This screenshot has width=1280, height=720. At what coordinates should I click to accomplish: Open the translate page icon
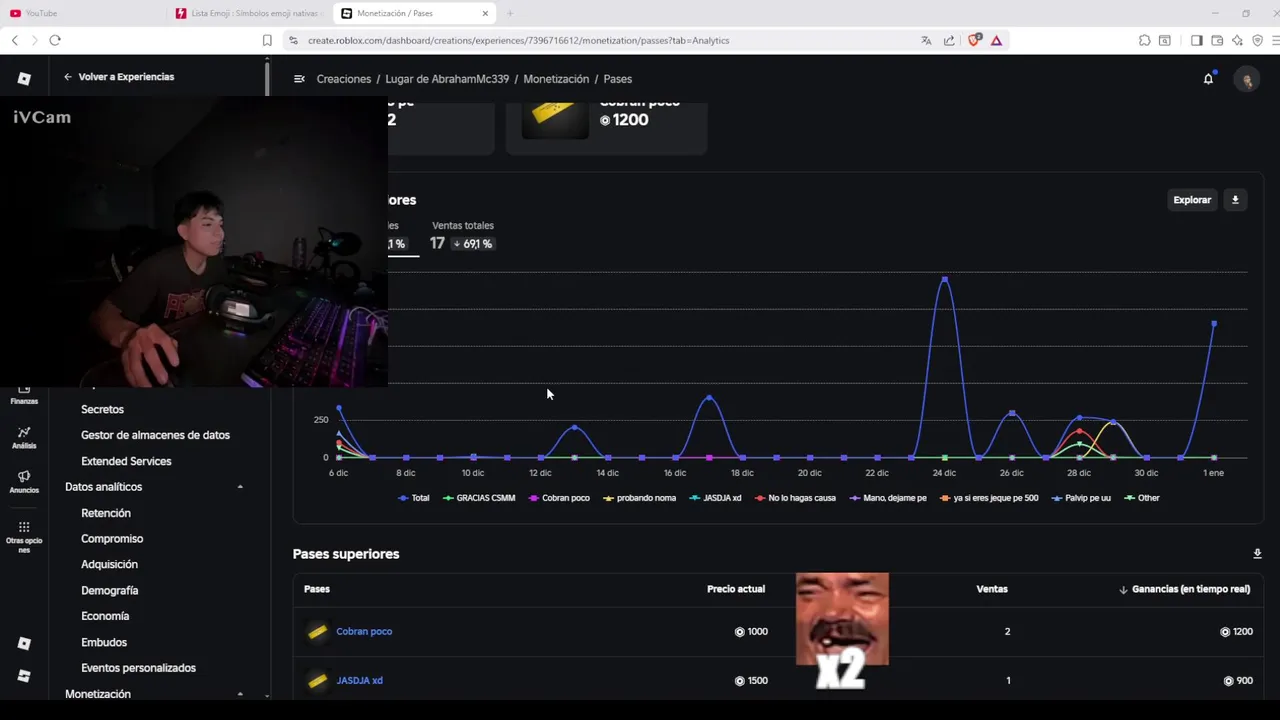pos(926,40)
